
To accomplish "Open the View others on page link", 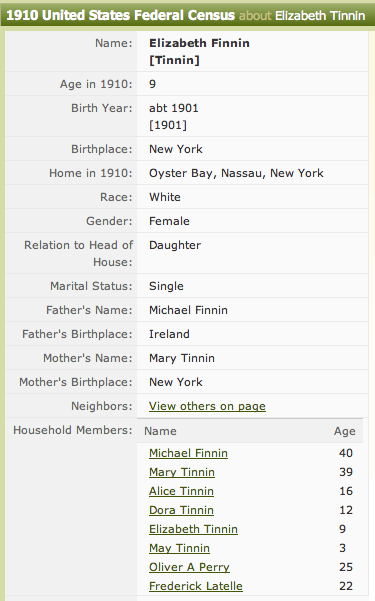I will (207, 406).
